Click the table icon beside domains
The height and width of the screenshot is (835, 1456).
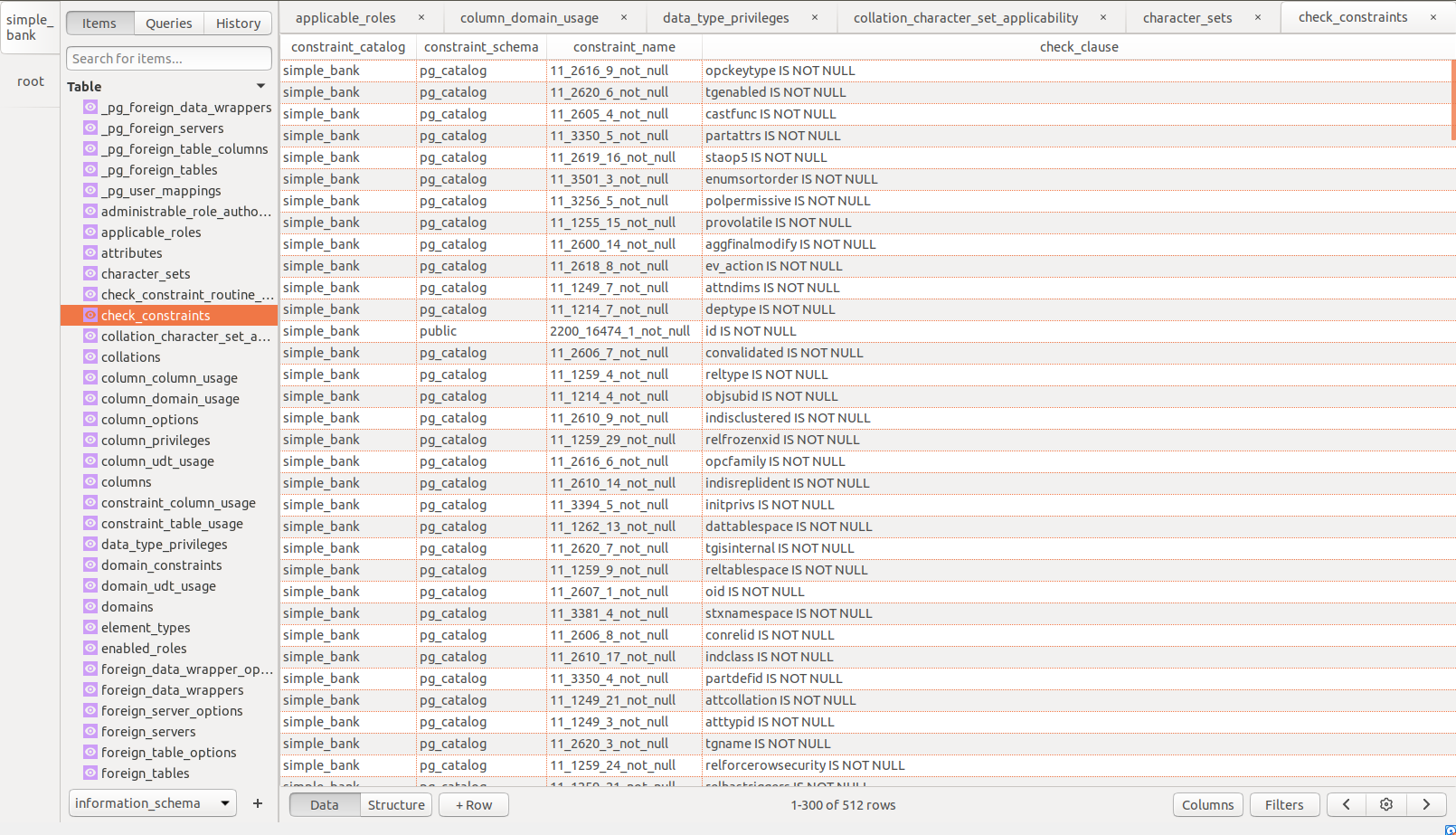tap(90, 606)
